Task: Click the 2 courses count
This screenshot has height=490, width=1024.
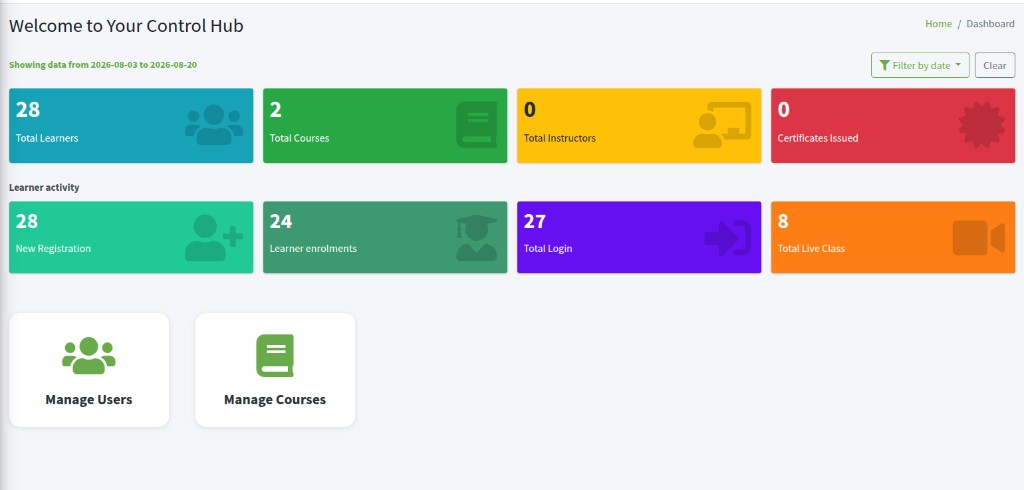Action: 276,110
